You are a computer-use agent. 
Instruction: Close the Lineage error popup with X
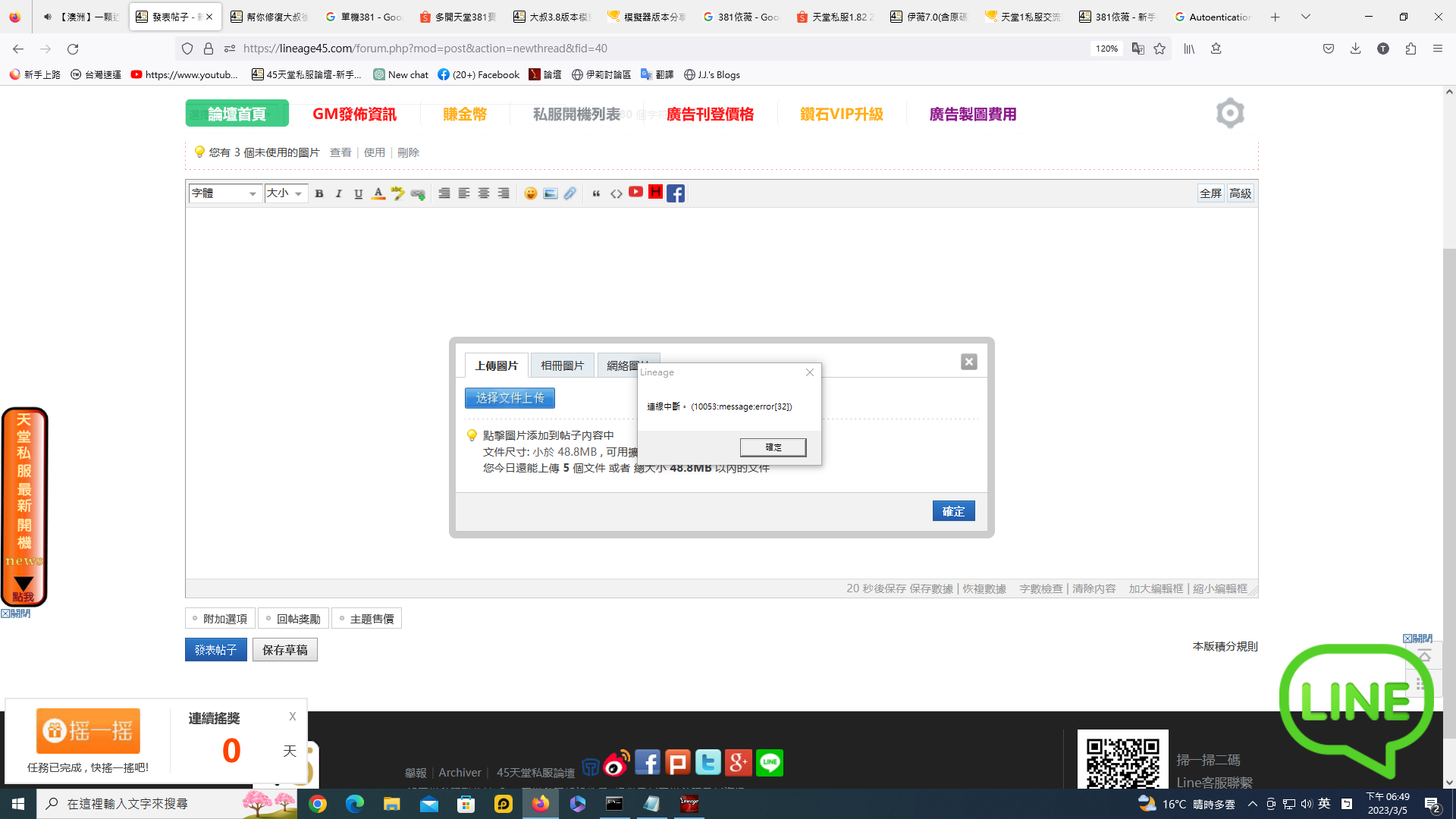pyautogui.click(x=810, y=372)
